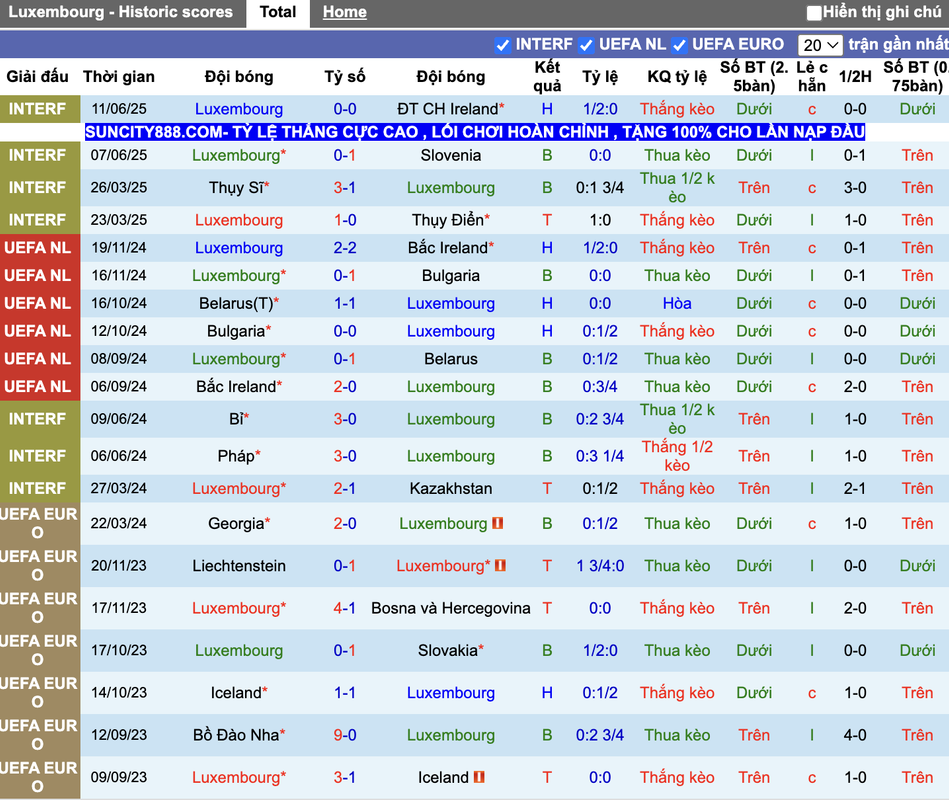Screen dimensions: 949x800
Task: Open Belarus(T) team link
Action: [x=238, y=303]
